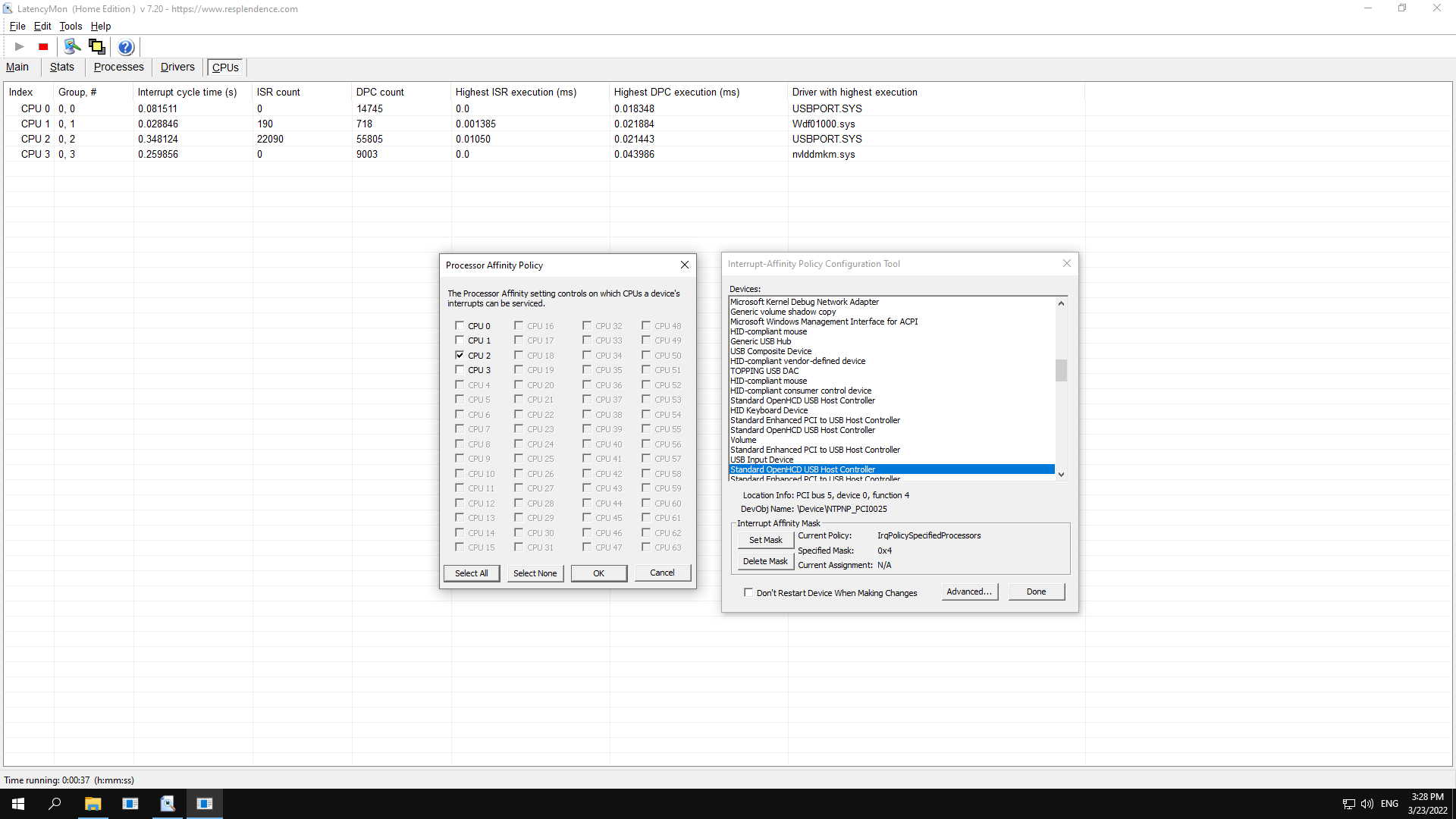
Task: Confirm affinity policy with OK
Action: click(x=599, y=573)
